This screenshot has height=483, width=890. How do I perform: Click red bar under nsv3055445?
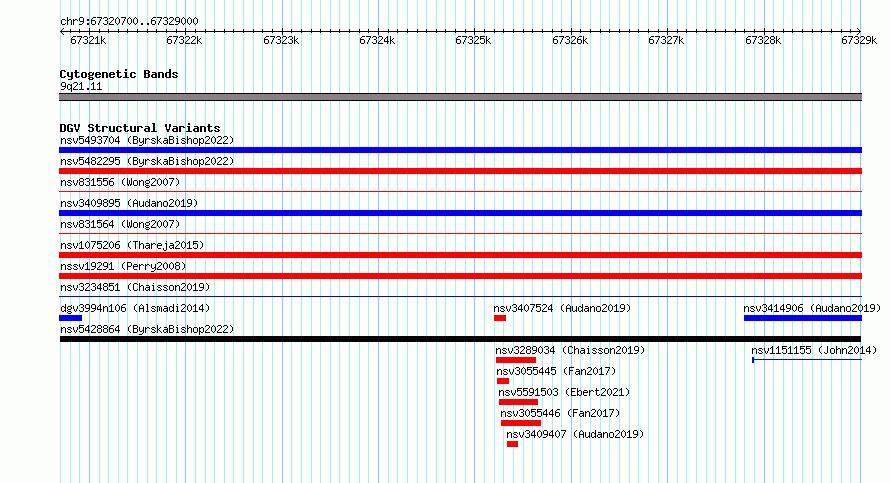tap(503, 381)
